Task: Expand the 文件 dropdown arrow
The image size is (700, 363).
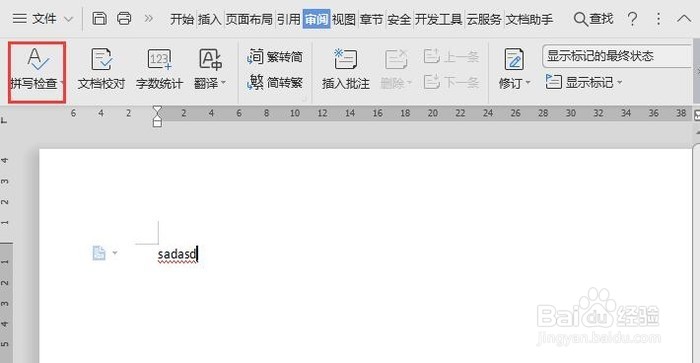Action: (x=68, y=19)
